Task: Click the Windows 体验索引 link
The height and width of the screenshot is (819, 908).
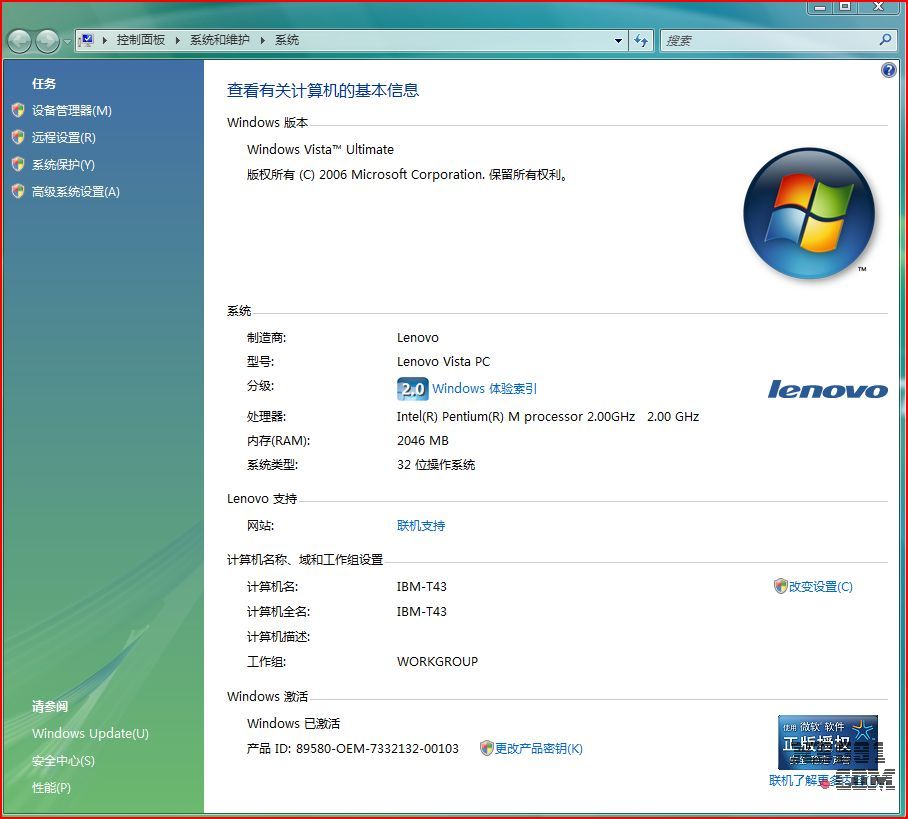Action: tap(484, 389)
